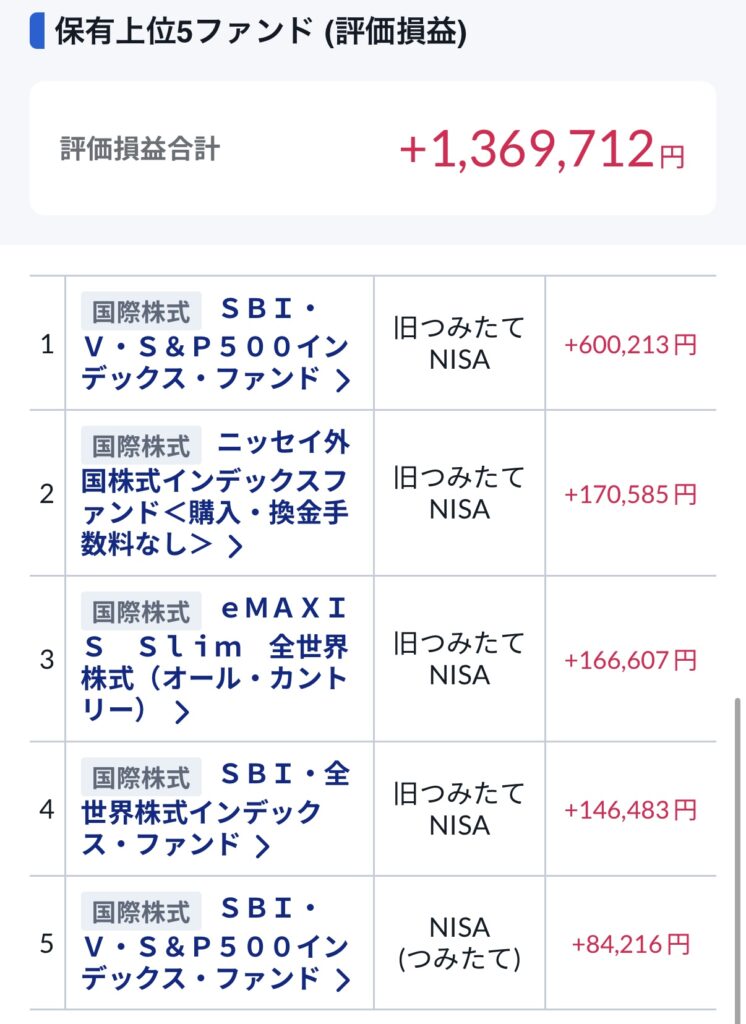Open the rank 1 SBI・V・S&P500 fund link

(x=215, y=346)
